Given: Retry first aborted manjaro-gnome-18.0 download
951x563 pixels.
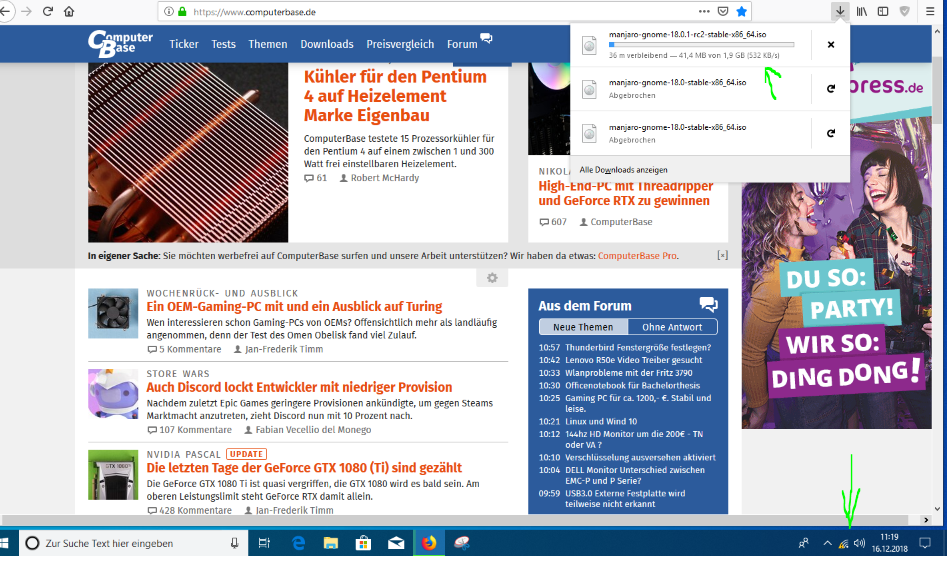Looking at the screenshot, I should (831, 89).
